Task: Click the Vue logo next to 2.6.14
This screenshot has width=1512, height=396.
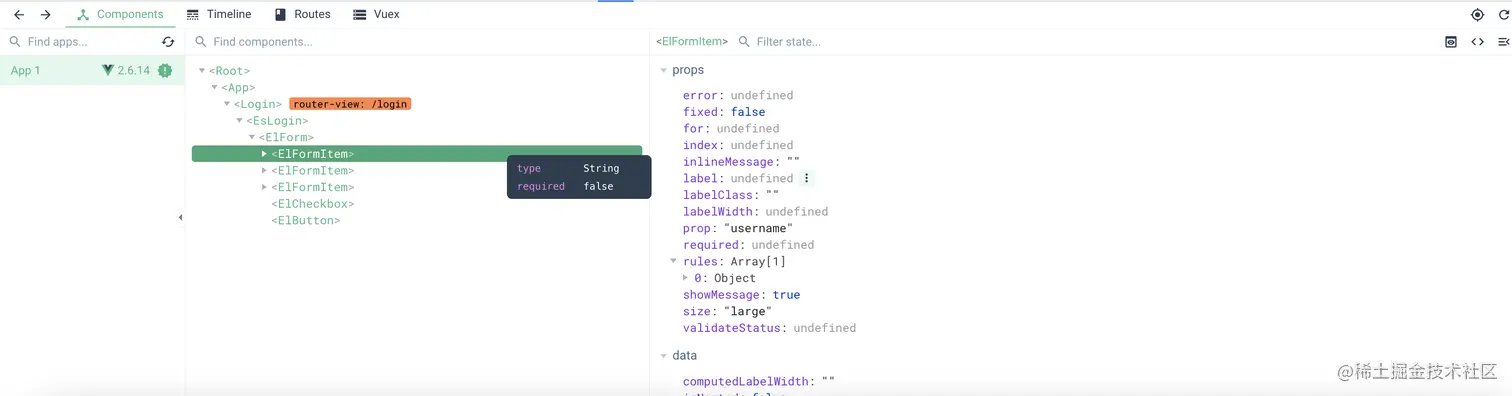Action: point(108,70)
